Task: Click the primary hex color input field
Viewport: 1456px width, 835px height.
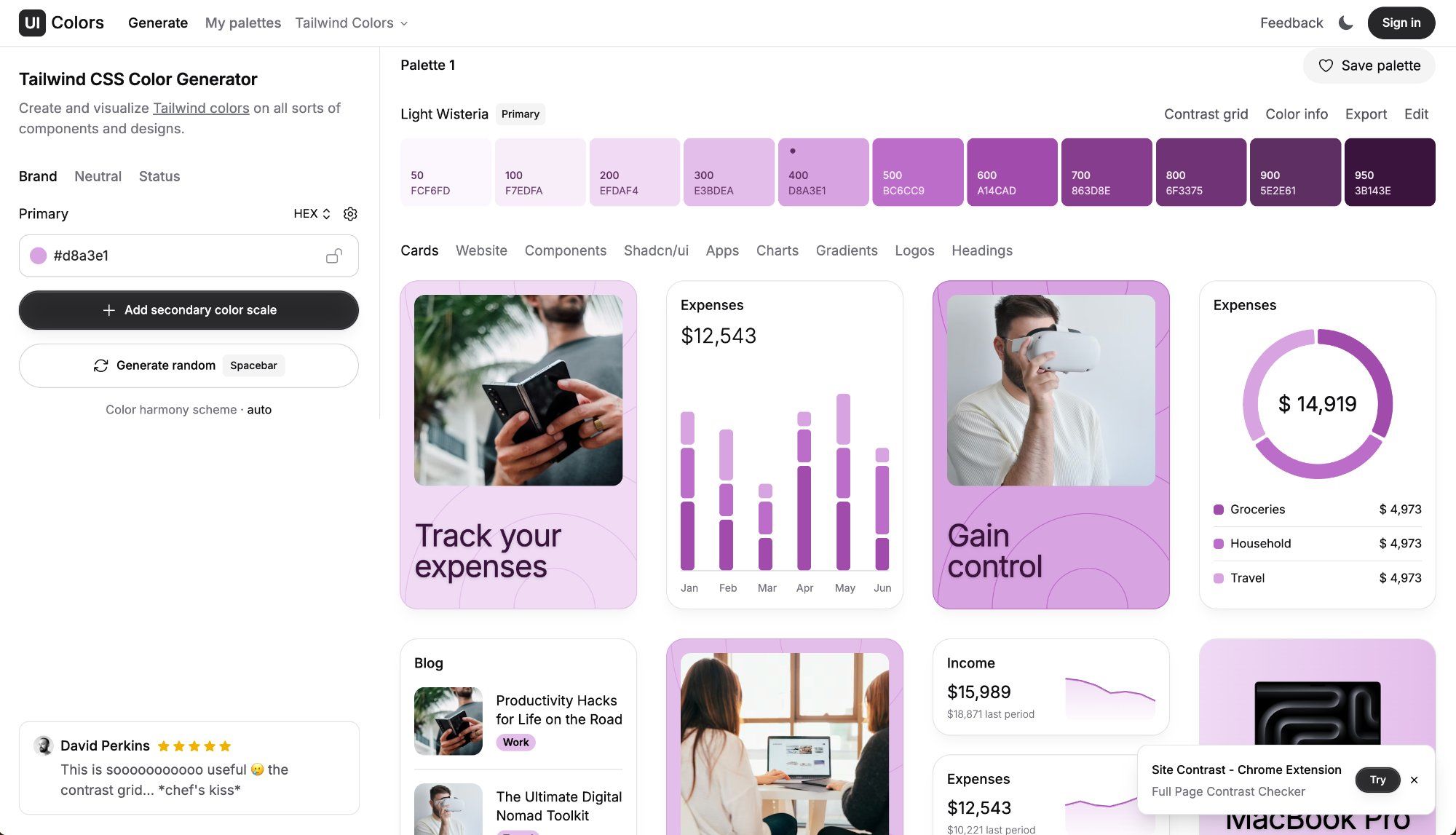Action: [x=182, y=256]
